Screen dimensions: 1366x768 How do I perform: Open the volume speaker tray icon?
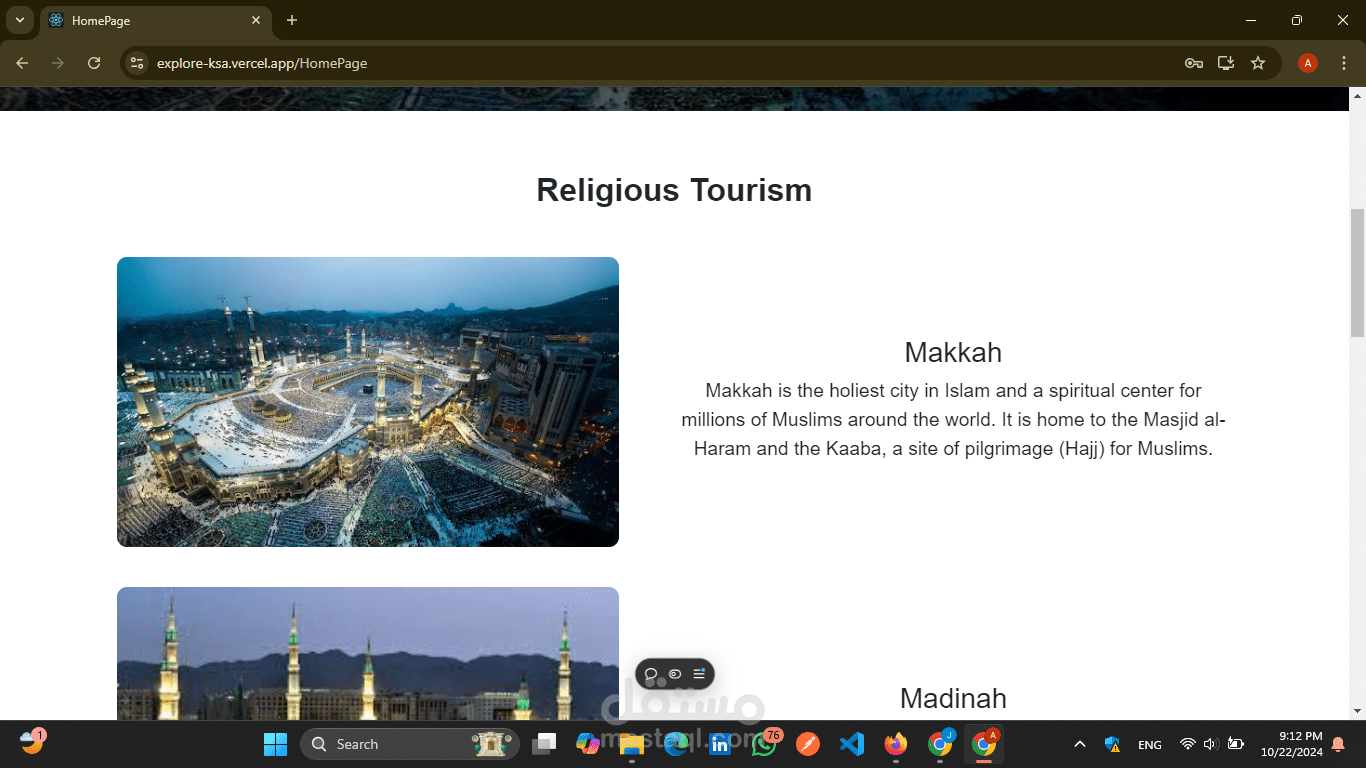[x=1210, y=744]
